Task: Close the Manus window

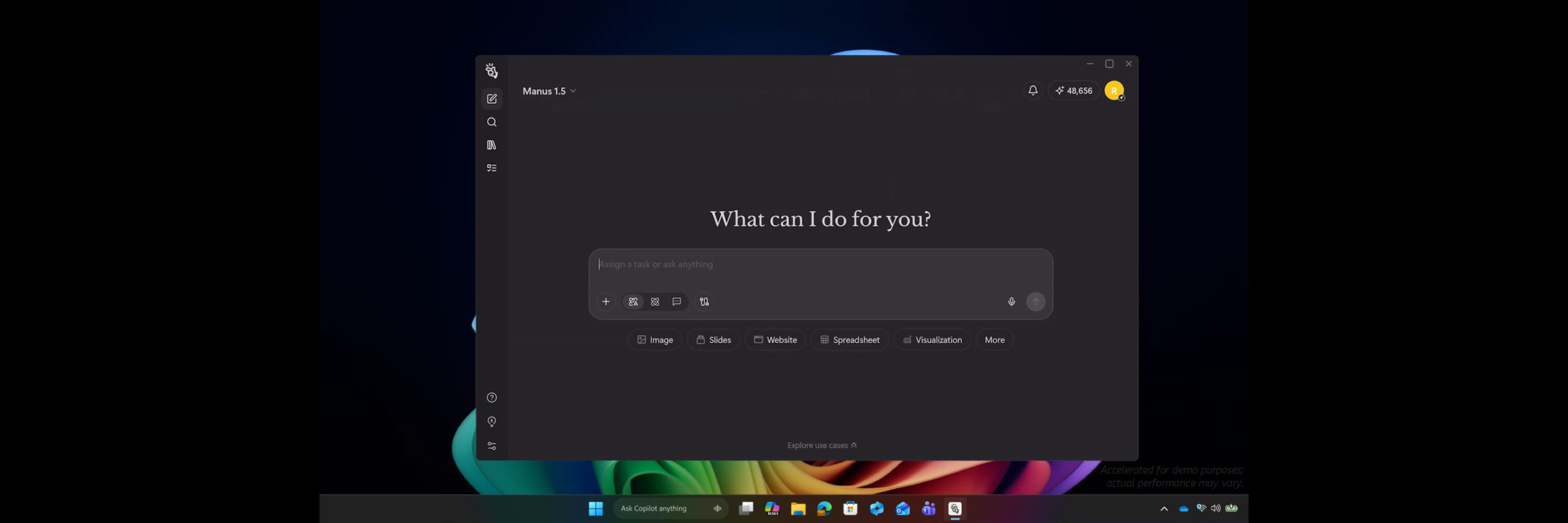Action: (1129, 64)
